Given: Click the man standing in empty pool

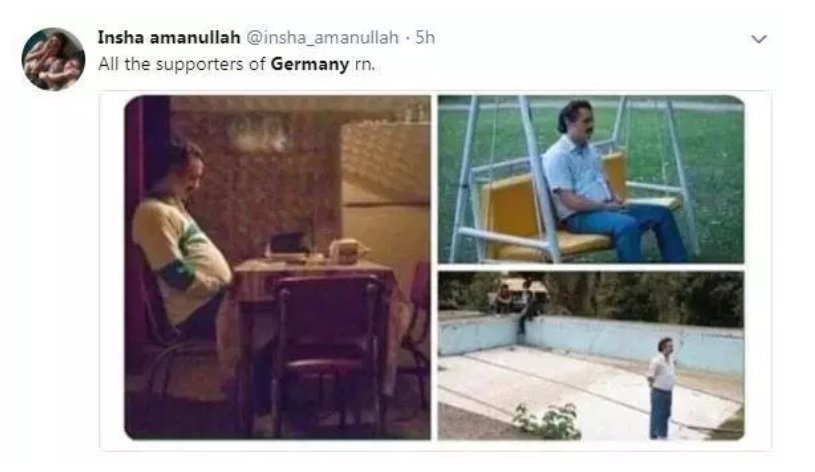Looking at the screenshot, I should point(662,387).
